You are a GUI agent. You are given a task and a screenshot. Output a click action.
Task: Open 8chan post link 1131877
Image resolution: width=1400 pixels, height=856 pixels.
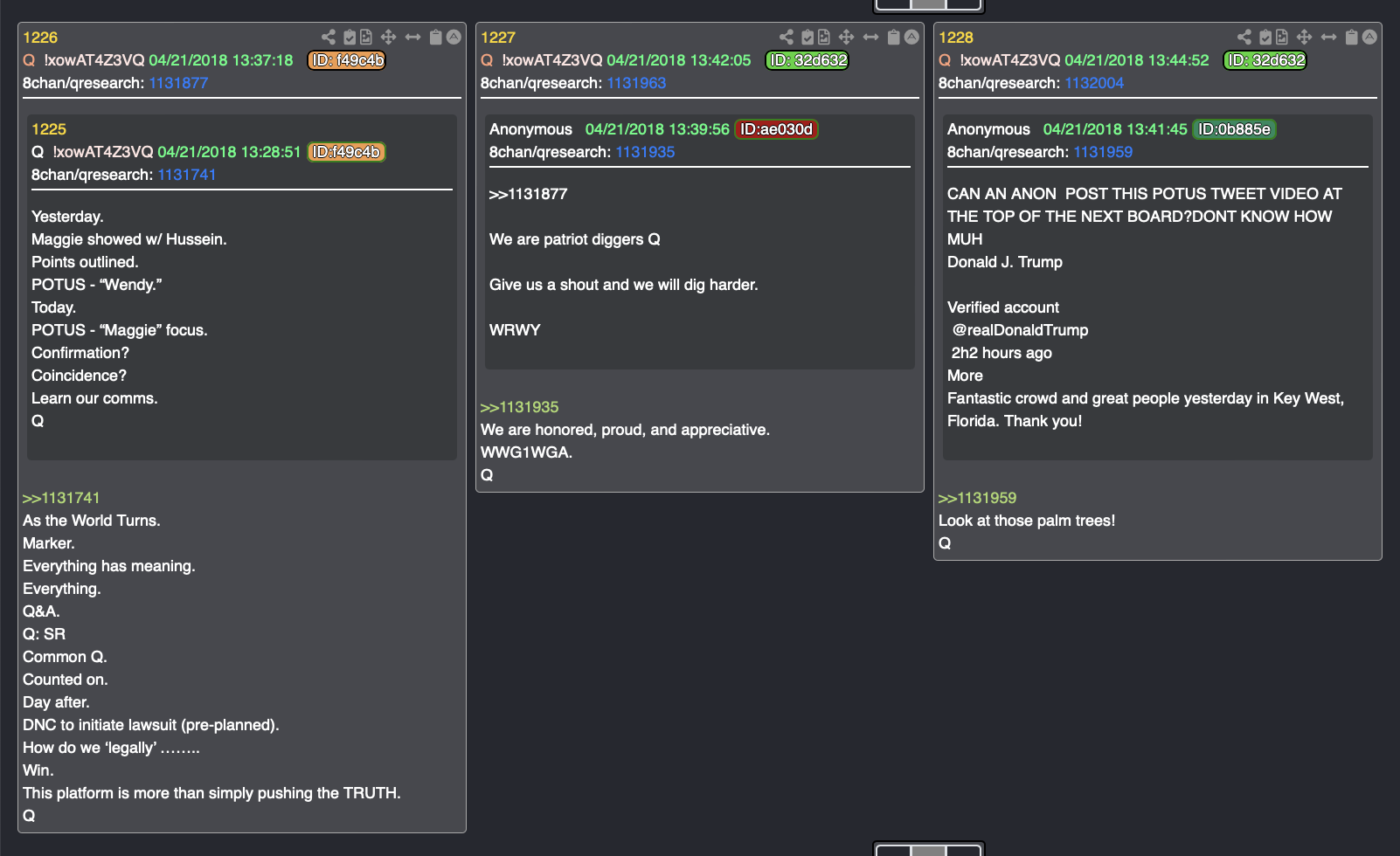click(178, 83)
